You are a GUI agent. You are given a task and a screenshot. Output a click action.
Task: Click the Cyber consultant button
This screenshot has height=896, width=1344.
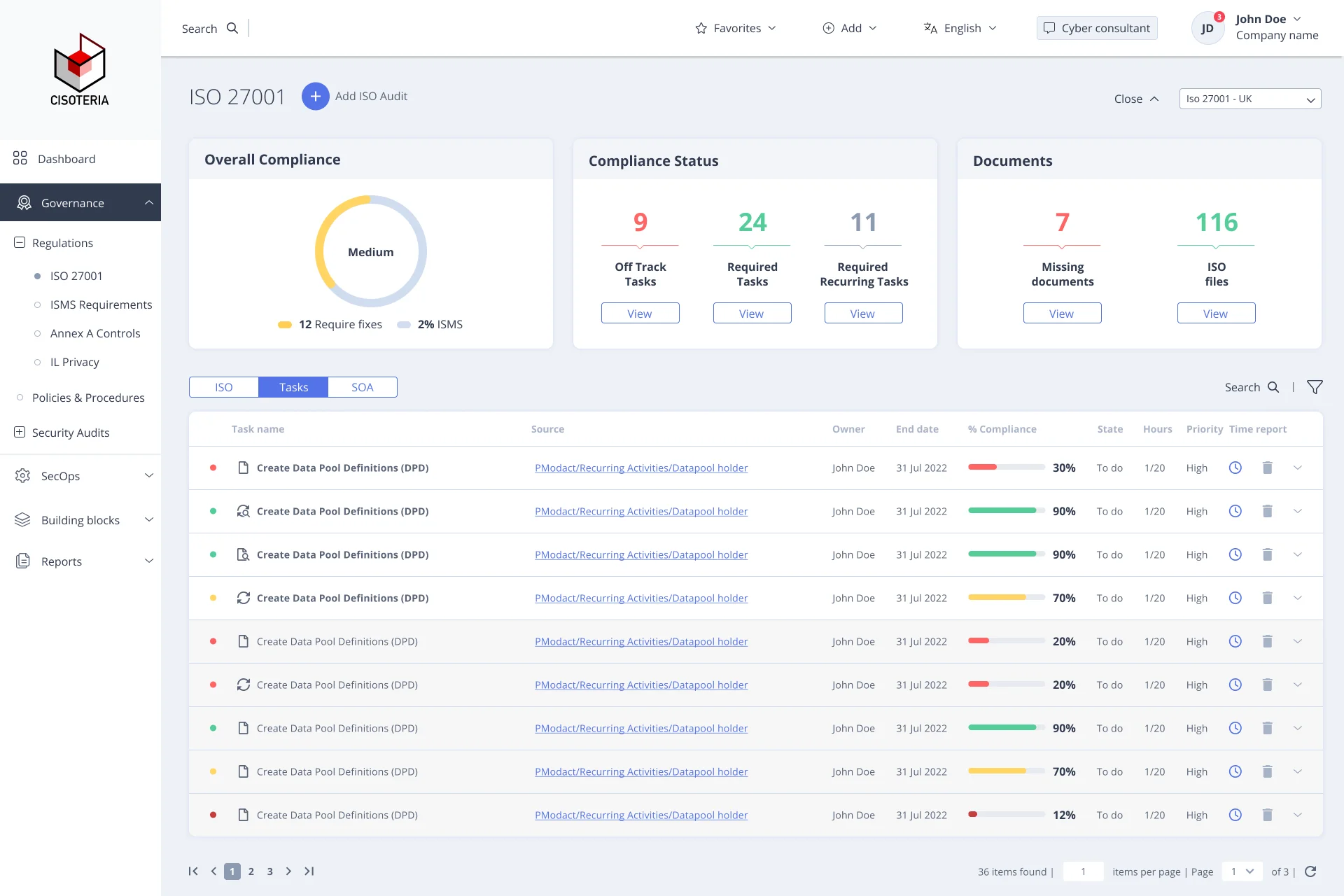tap(1097, 28)
